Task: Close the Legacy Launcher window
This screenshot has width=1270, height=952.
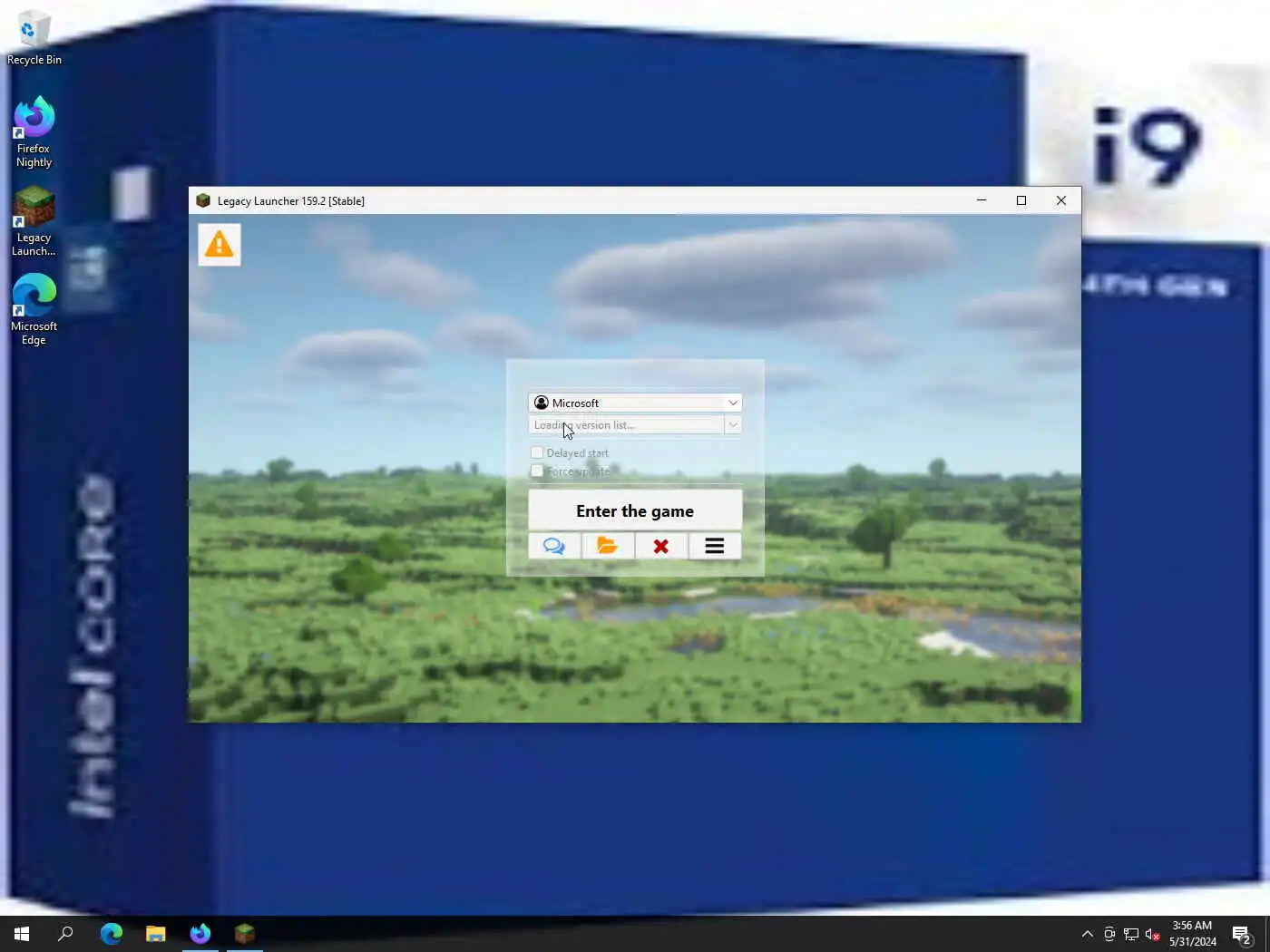Action: coord(1061,200)
